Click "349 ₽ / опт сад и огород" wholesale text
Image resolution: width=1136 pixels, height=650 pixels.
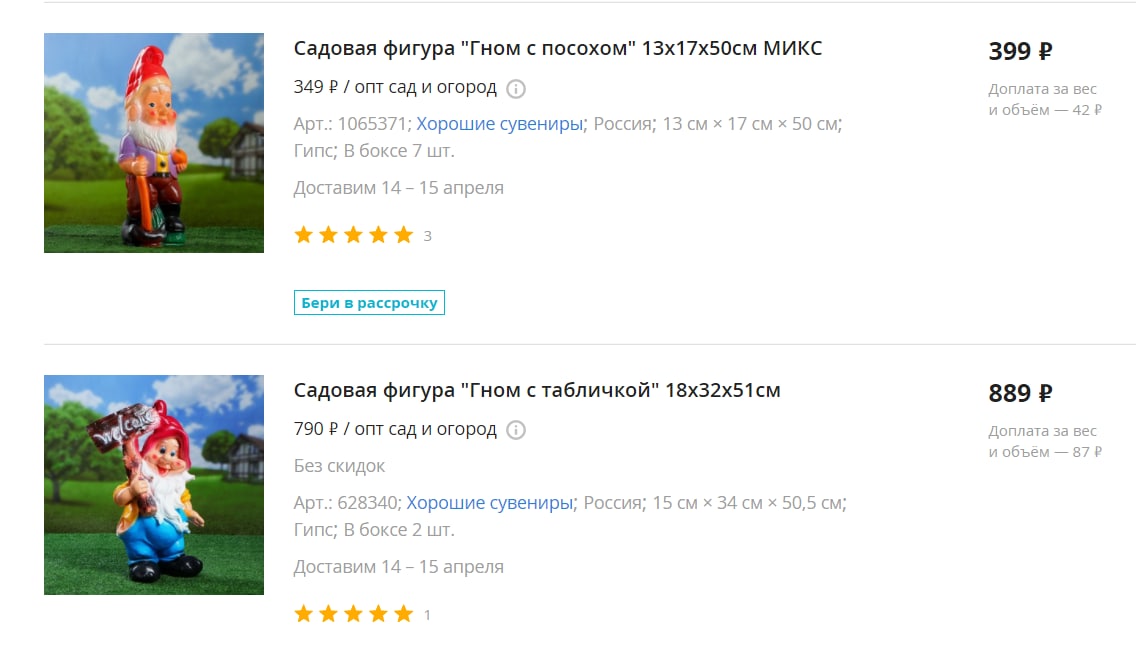(x=395, y=87)
